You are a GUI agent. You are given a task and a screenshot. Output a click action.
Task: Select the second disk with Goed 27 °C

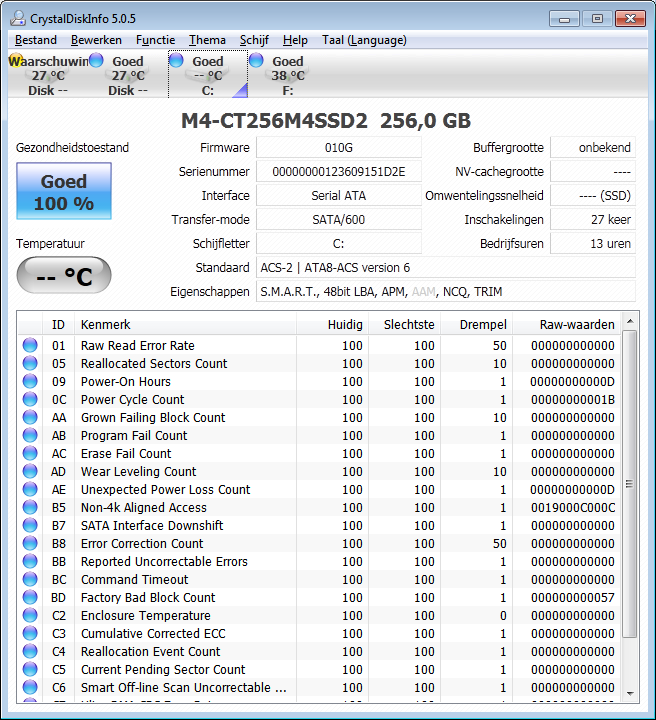[x=97, y=61]
